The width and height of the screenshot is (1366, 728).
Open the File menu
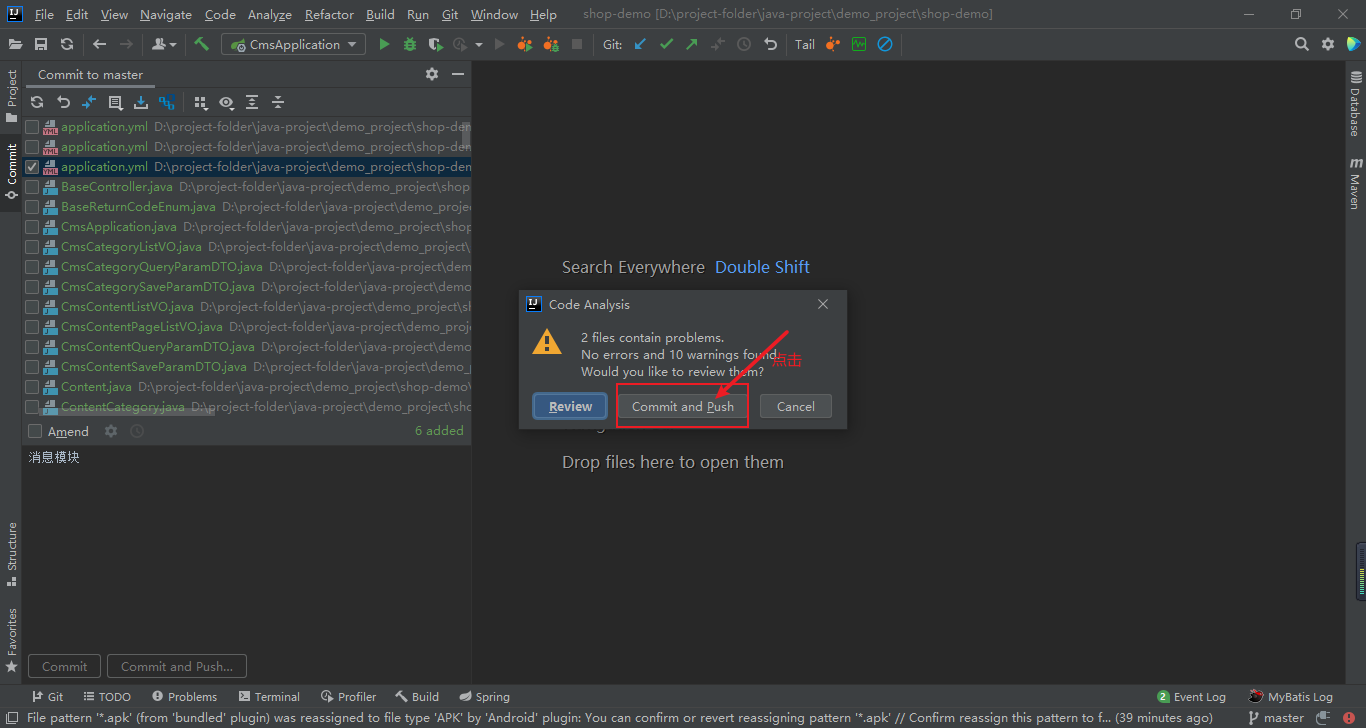44,15
